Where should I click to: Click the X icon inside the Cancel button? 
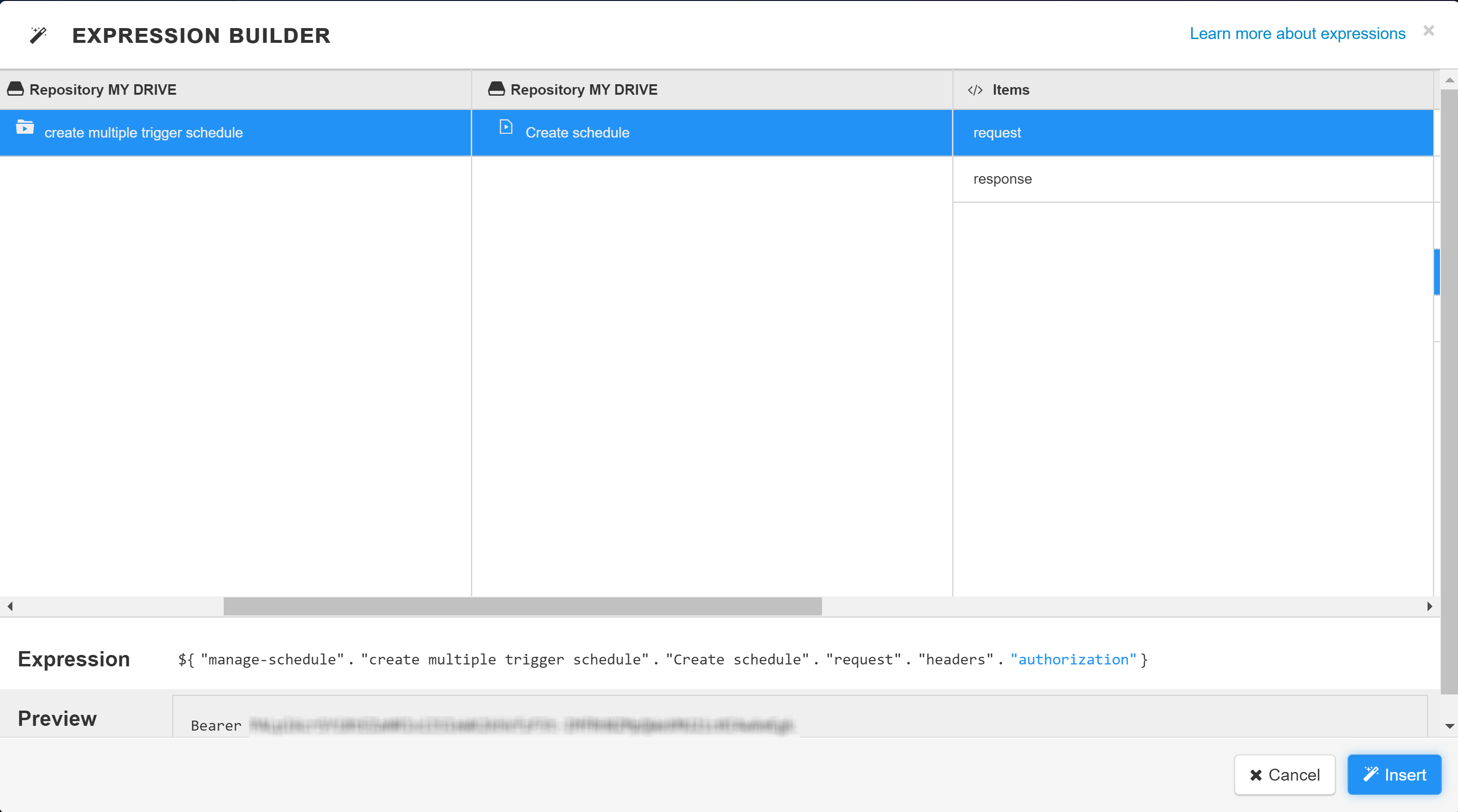tap(1255, 775)
